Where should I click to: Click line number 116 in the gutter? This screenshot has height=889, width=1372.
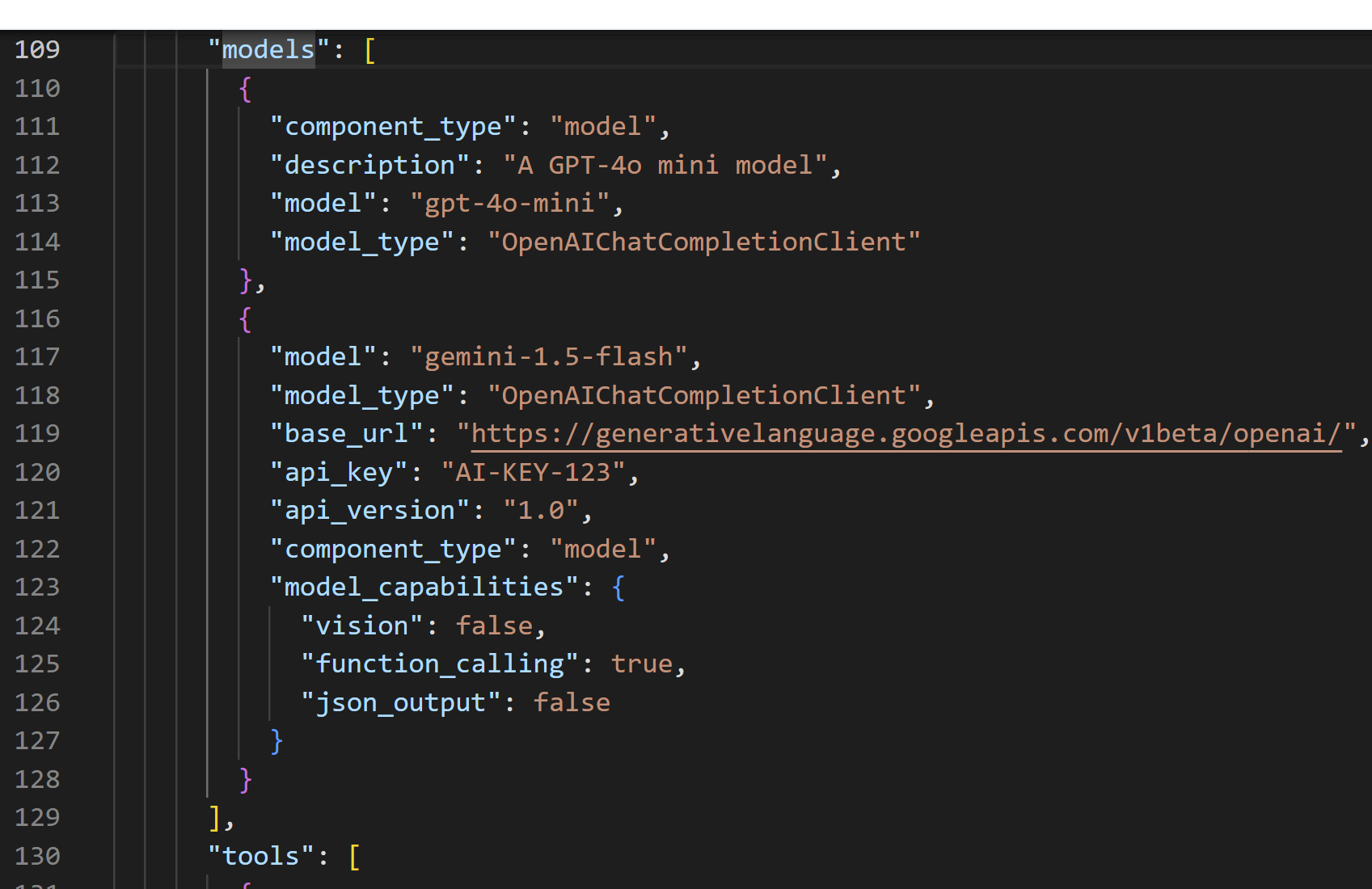37,318
